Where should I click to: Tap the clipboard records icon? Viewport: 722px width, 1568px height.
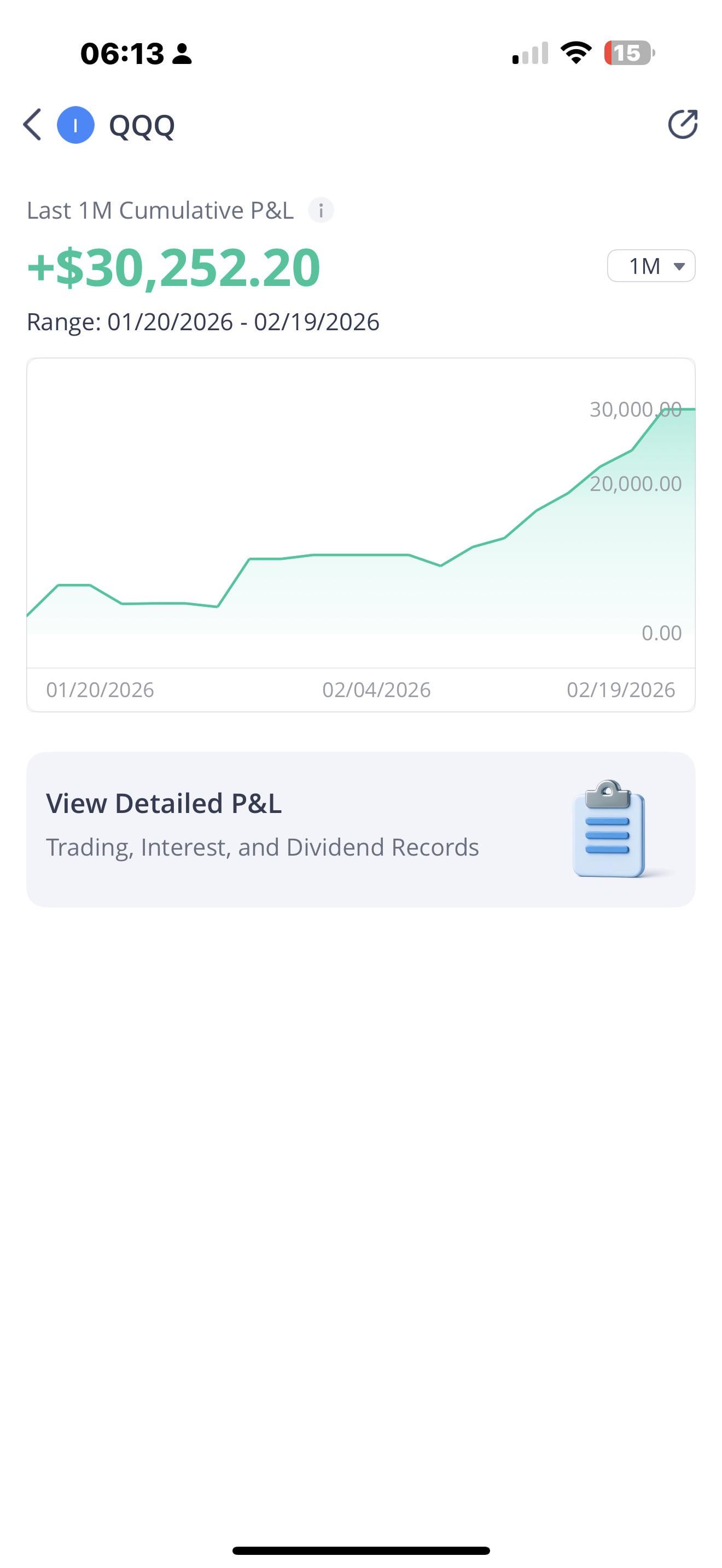click(609, 828)
